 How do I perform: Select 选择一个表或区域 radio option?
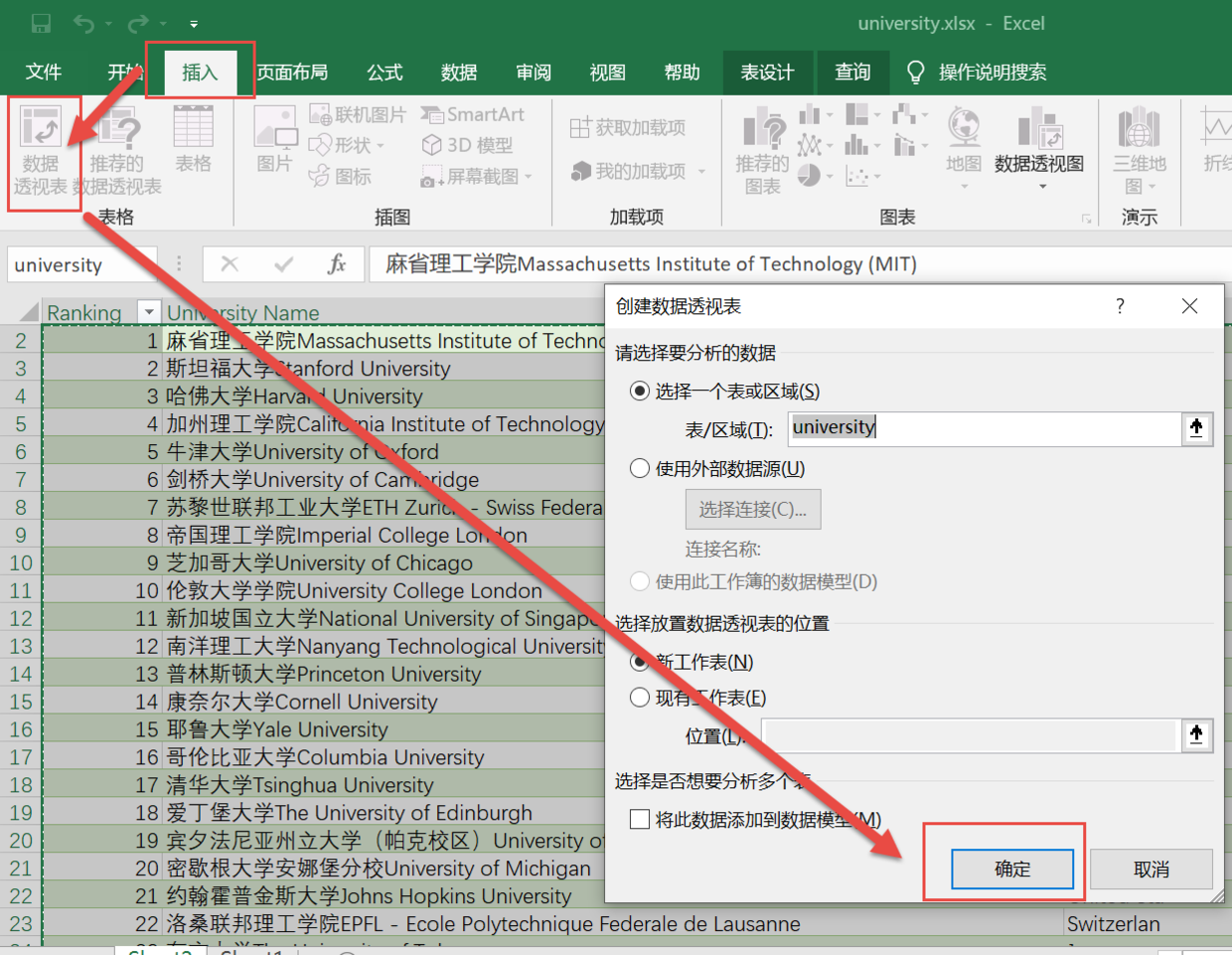(x=640, y=391)
